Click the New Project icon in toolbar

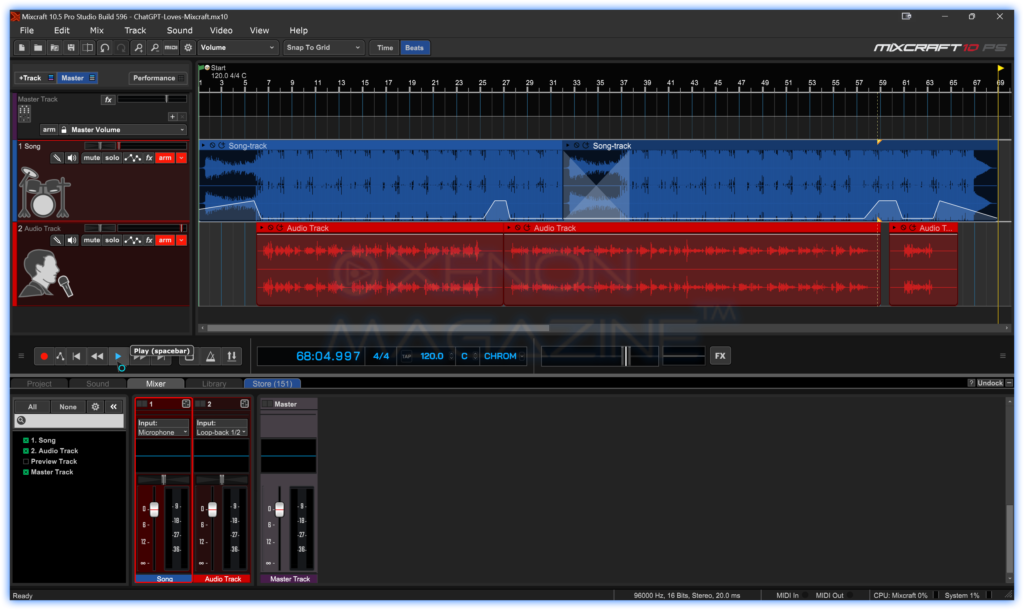coord(22,48)
